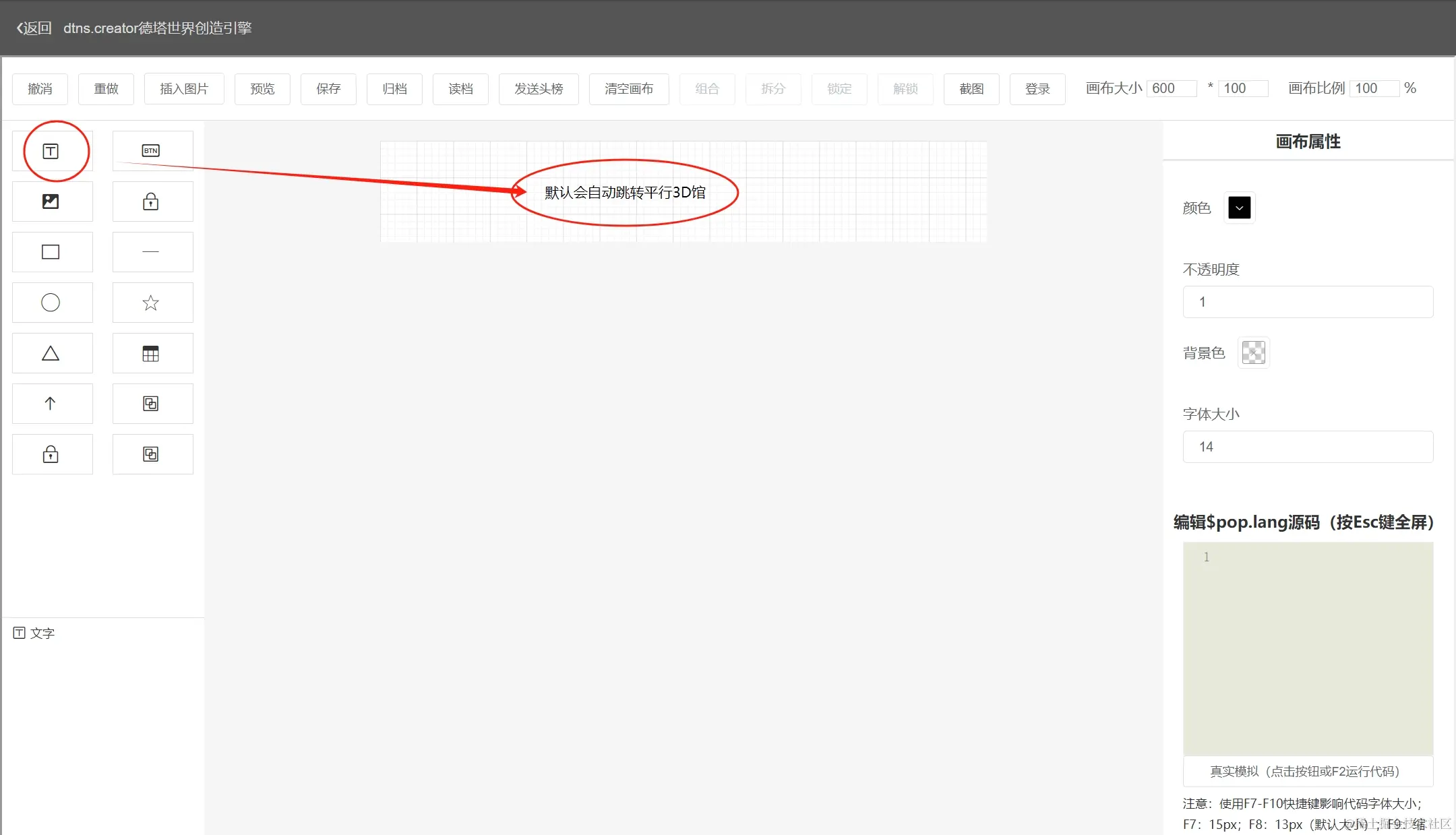Select the straight line tool

coord(152,252)
